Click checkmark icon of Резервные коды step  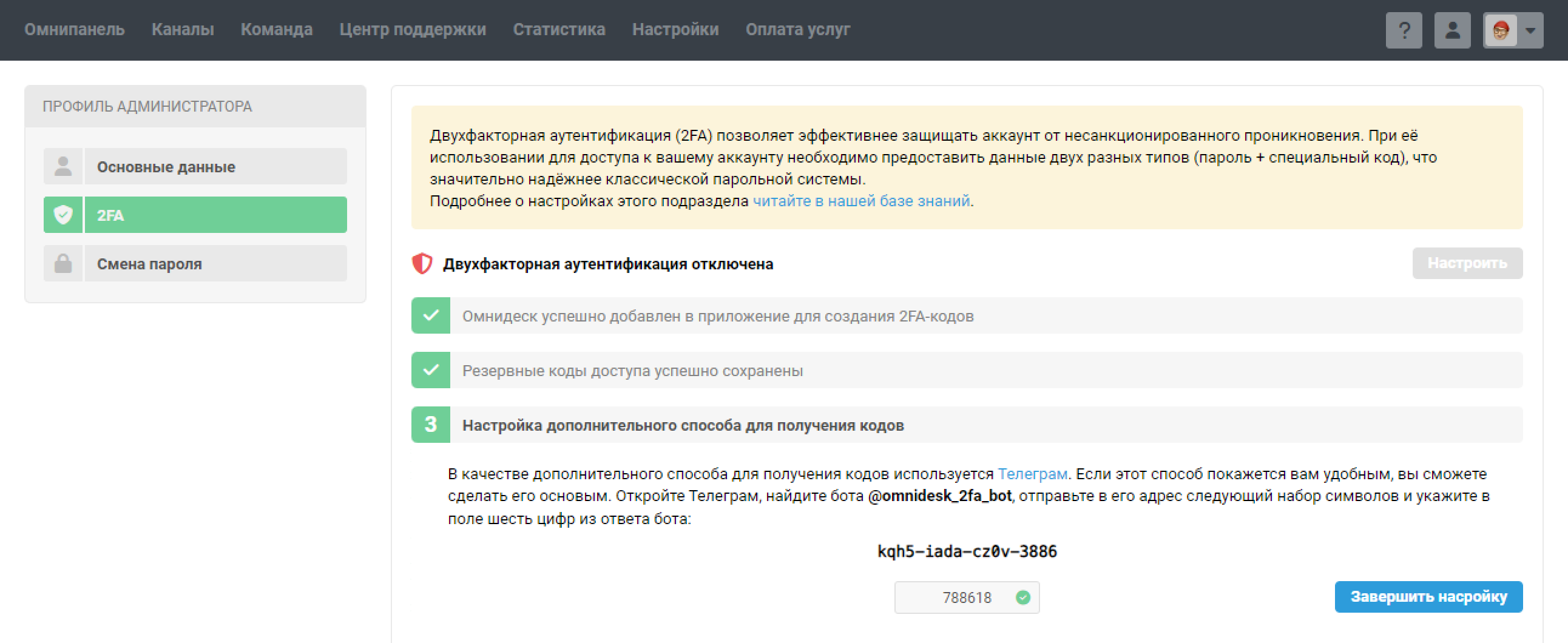430,370
